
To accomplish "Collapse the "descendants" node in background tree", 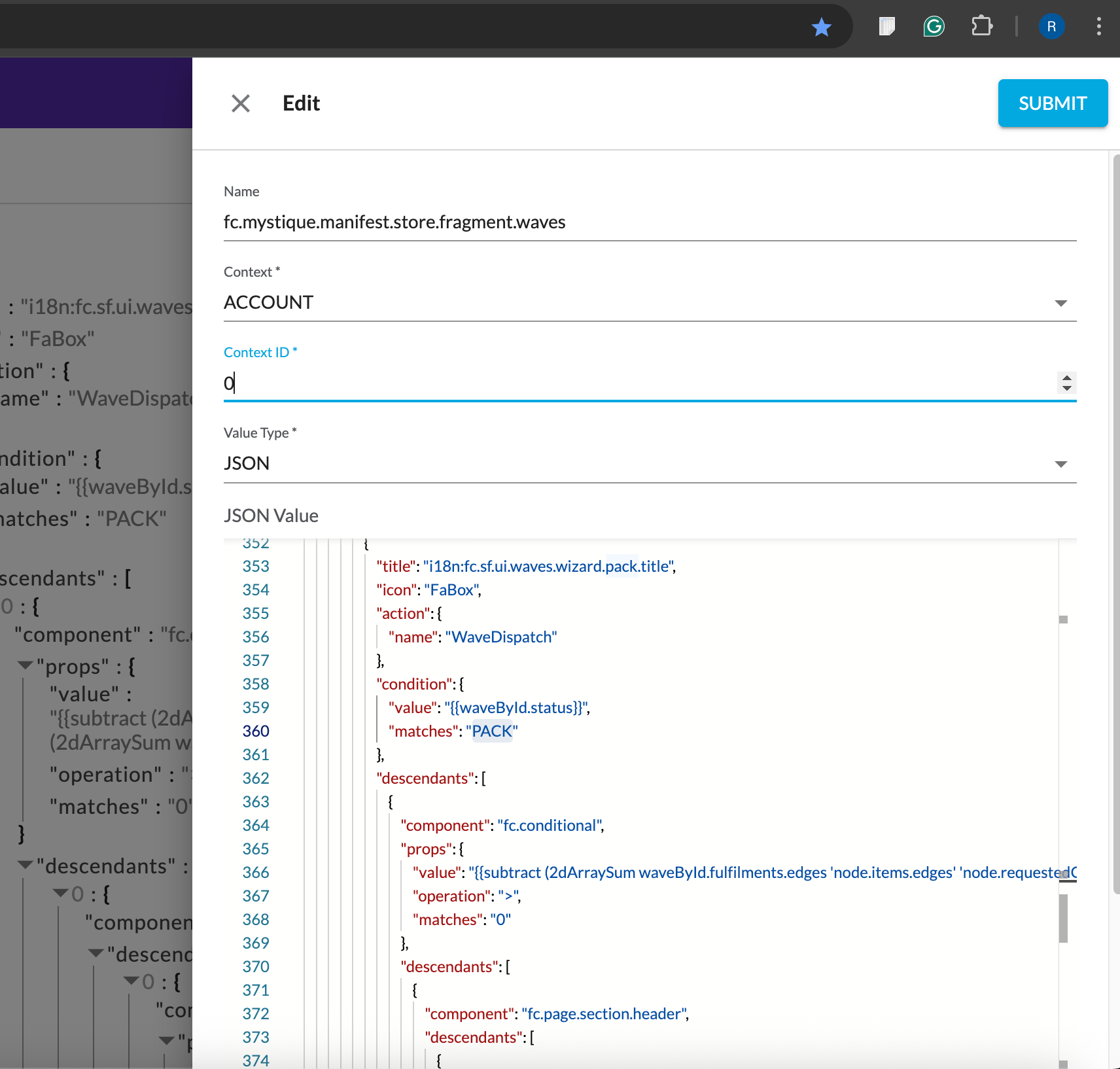I will (26, 865).
